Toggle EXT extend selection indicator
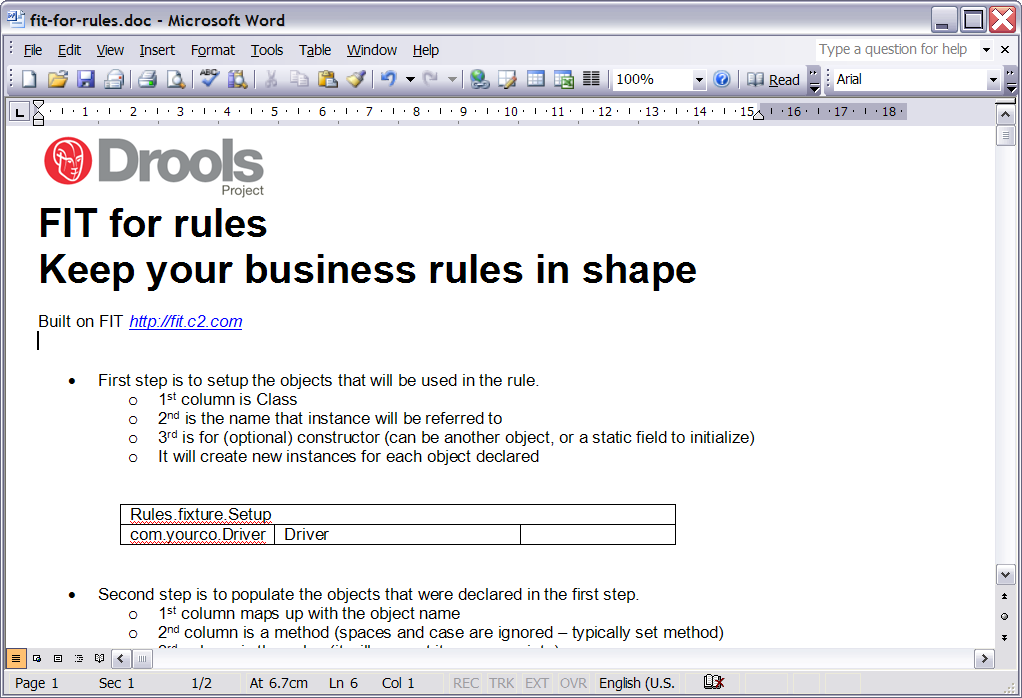Viewport: 1022px width, 698px height. pyautogui.click(x=536, y=683)
